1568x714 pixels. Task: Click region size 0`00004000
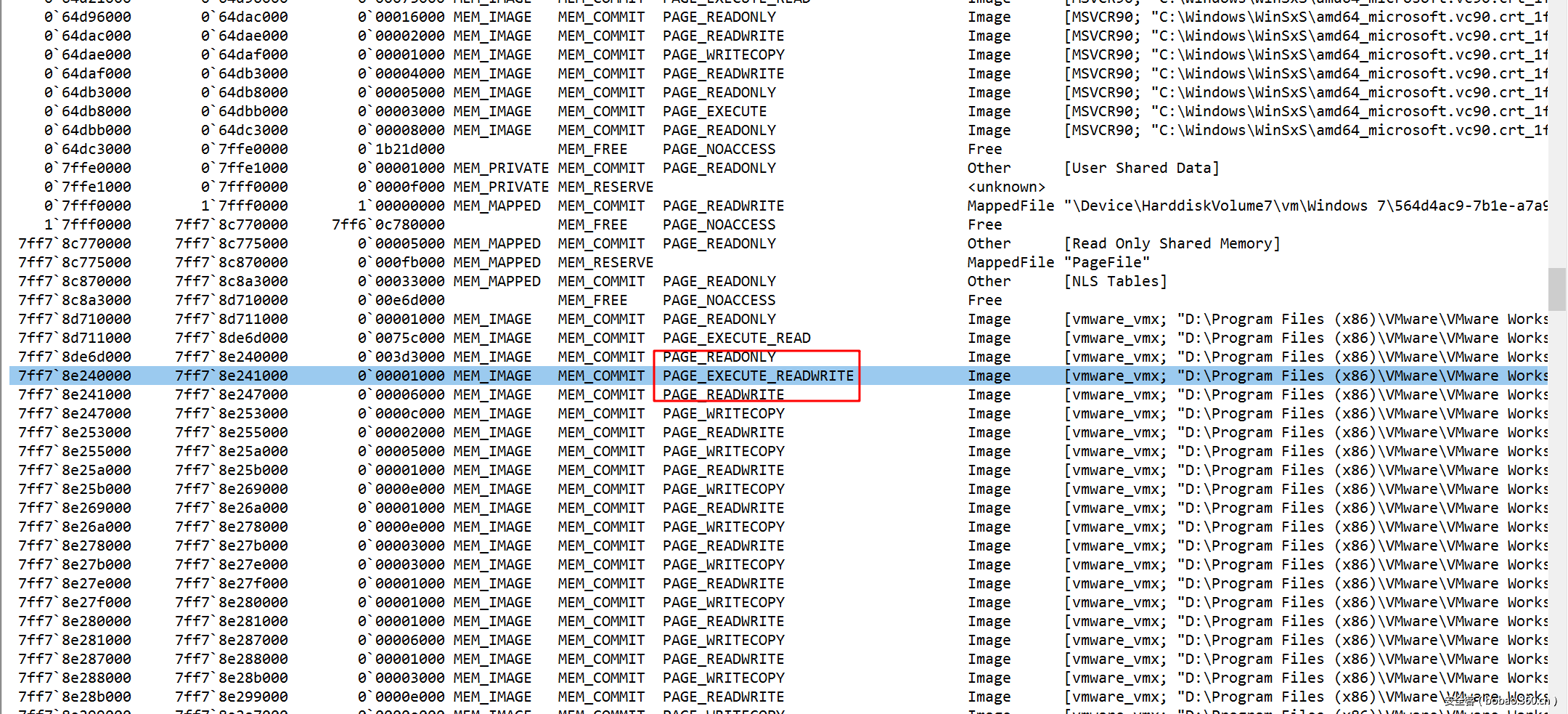[x=401, y=73]
